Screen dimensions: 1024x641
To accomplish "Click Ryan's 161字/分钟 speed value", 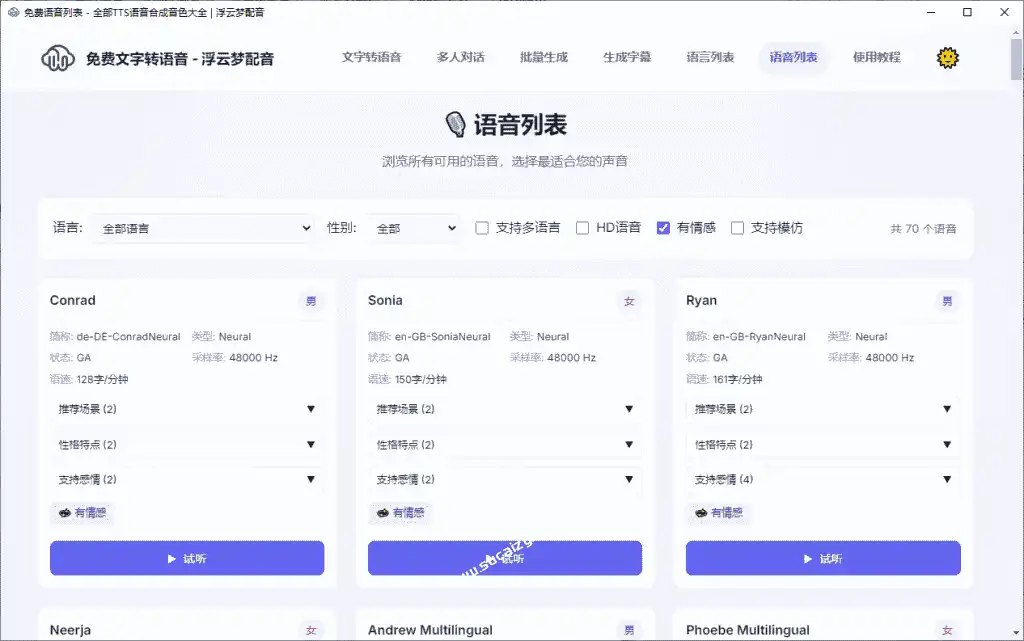I will click(737, 379).
